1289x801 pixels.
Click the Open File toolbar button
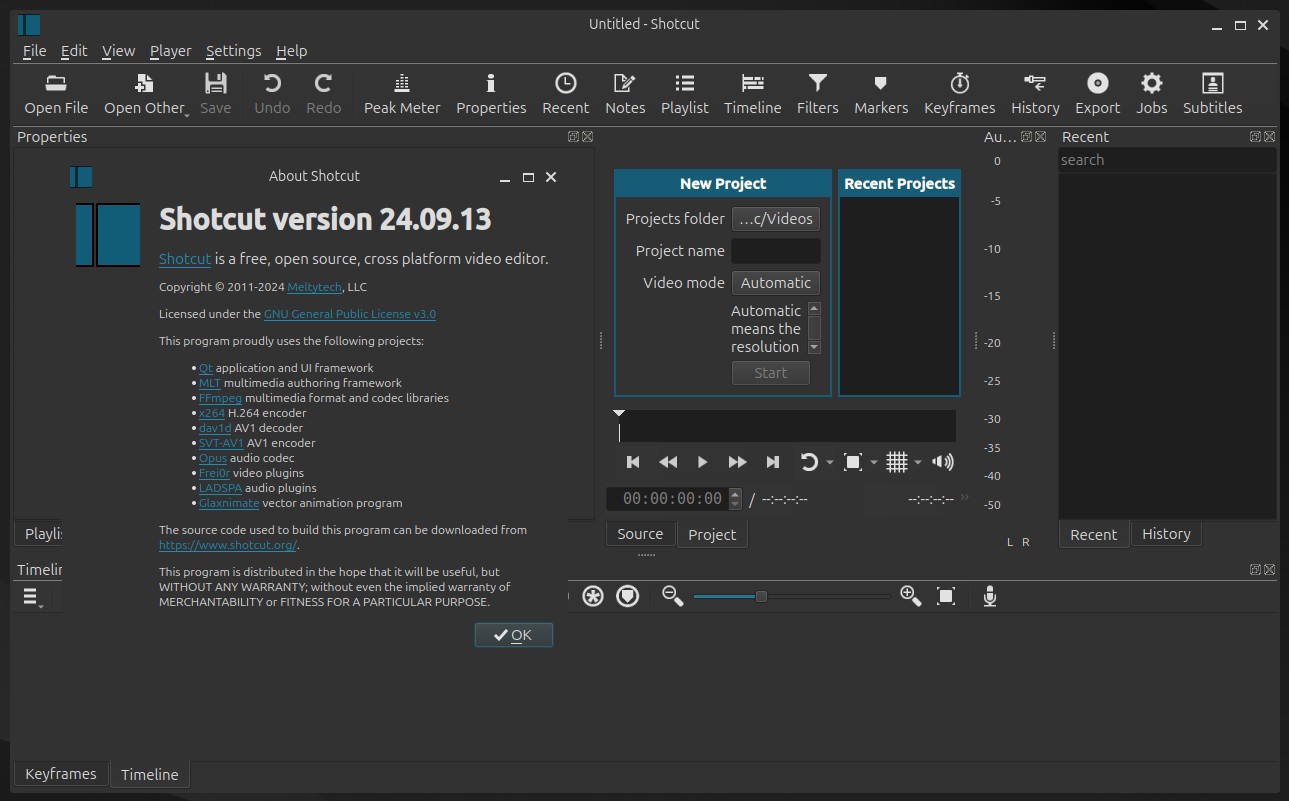pyautogui.click(x=56, y=94)
